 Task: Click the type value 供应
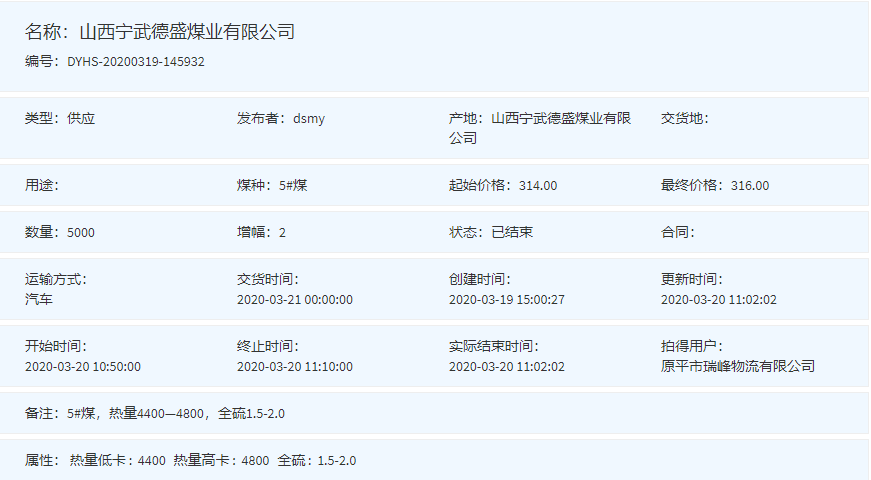pos(81,118)
